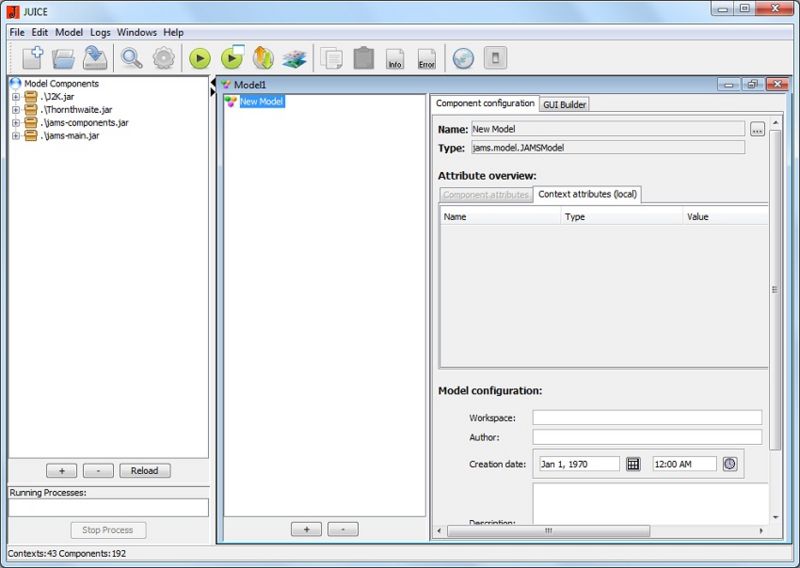Click the magnifying glass search icon

pyautogui.click(x=132, y=58)
